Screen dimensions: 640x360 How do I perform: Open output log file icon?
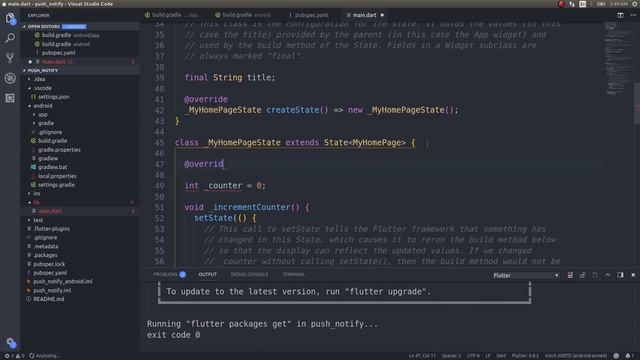(x=595, y=275)
